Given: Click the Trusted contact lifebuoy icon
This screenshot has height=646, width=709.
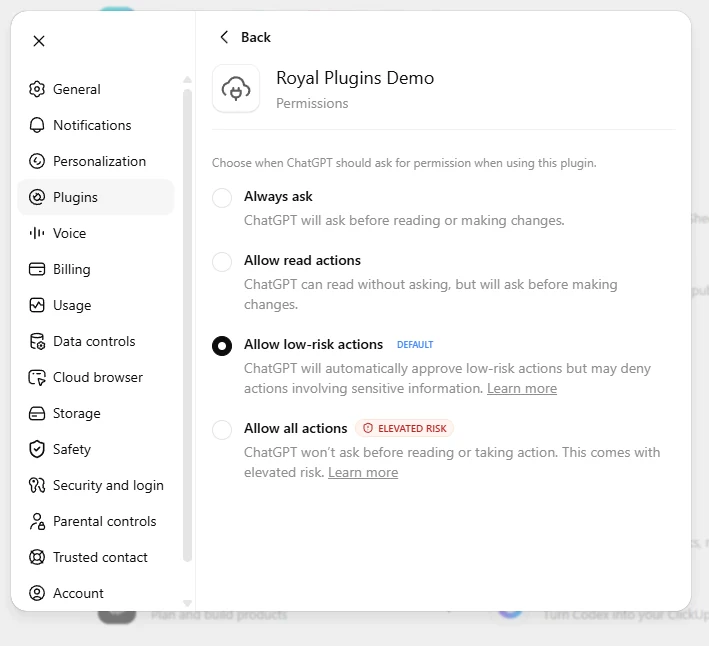Looking at the screenshot, I should click(x=37, y=557).
